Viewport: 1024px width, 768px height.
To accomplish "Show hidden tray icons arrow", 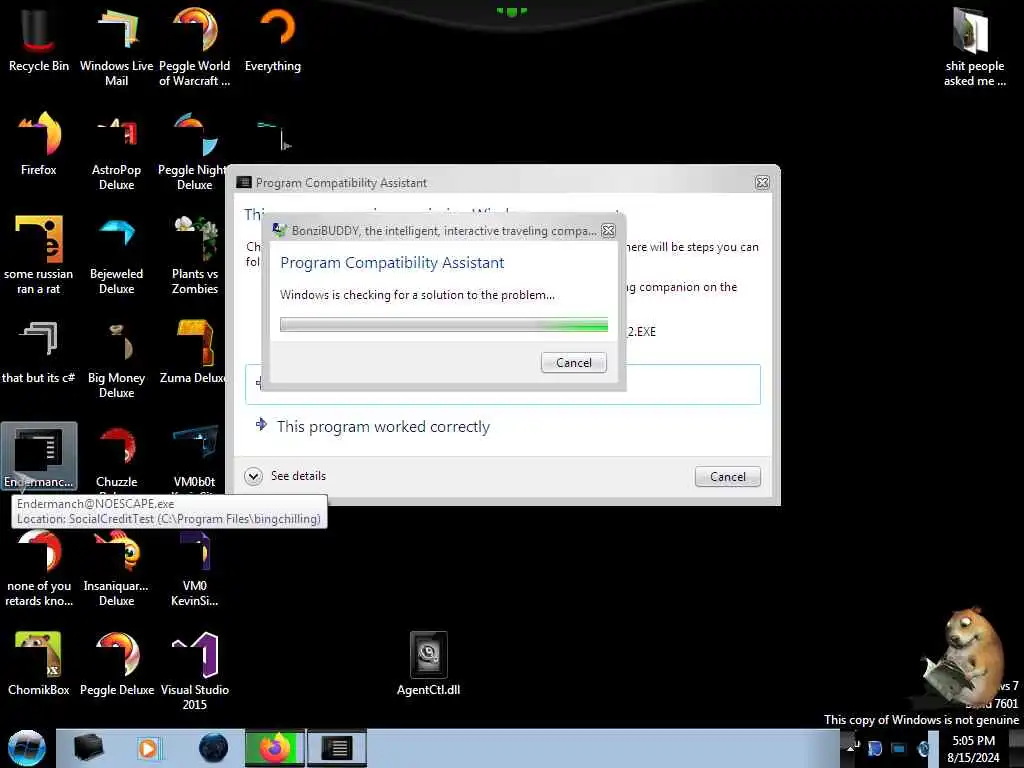I will coord(851,748).
